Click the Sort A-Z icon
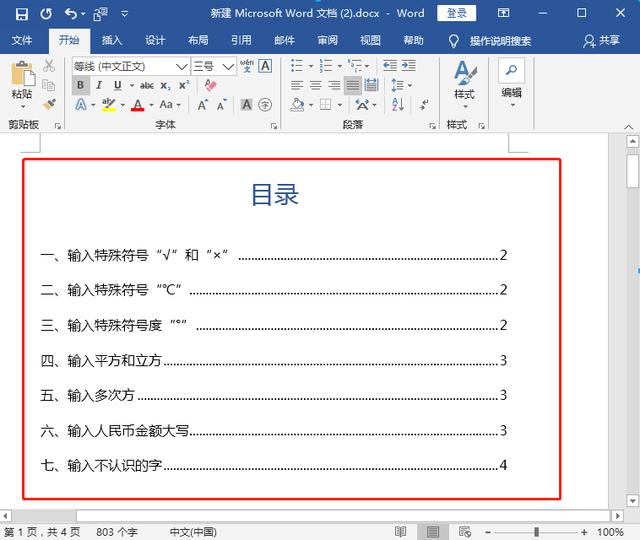Image resolution: width=640 pixels, height=540 pixels. click(x=398, y=105)
